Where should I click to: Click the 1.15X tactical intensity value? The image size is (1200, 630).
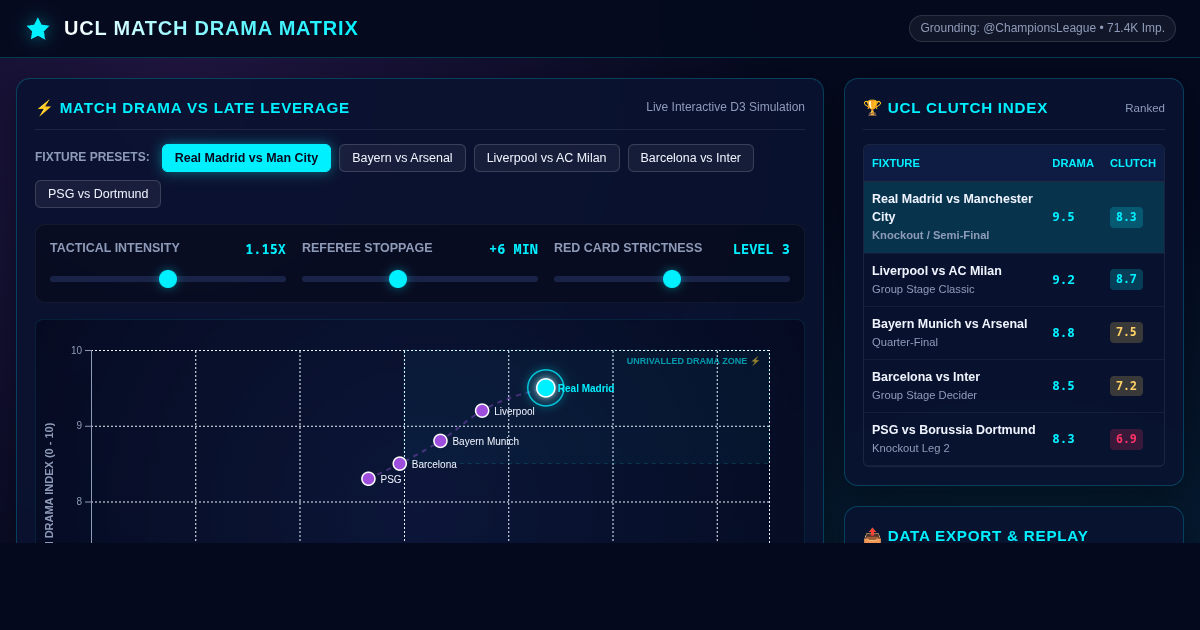265,249
